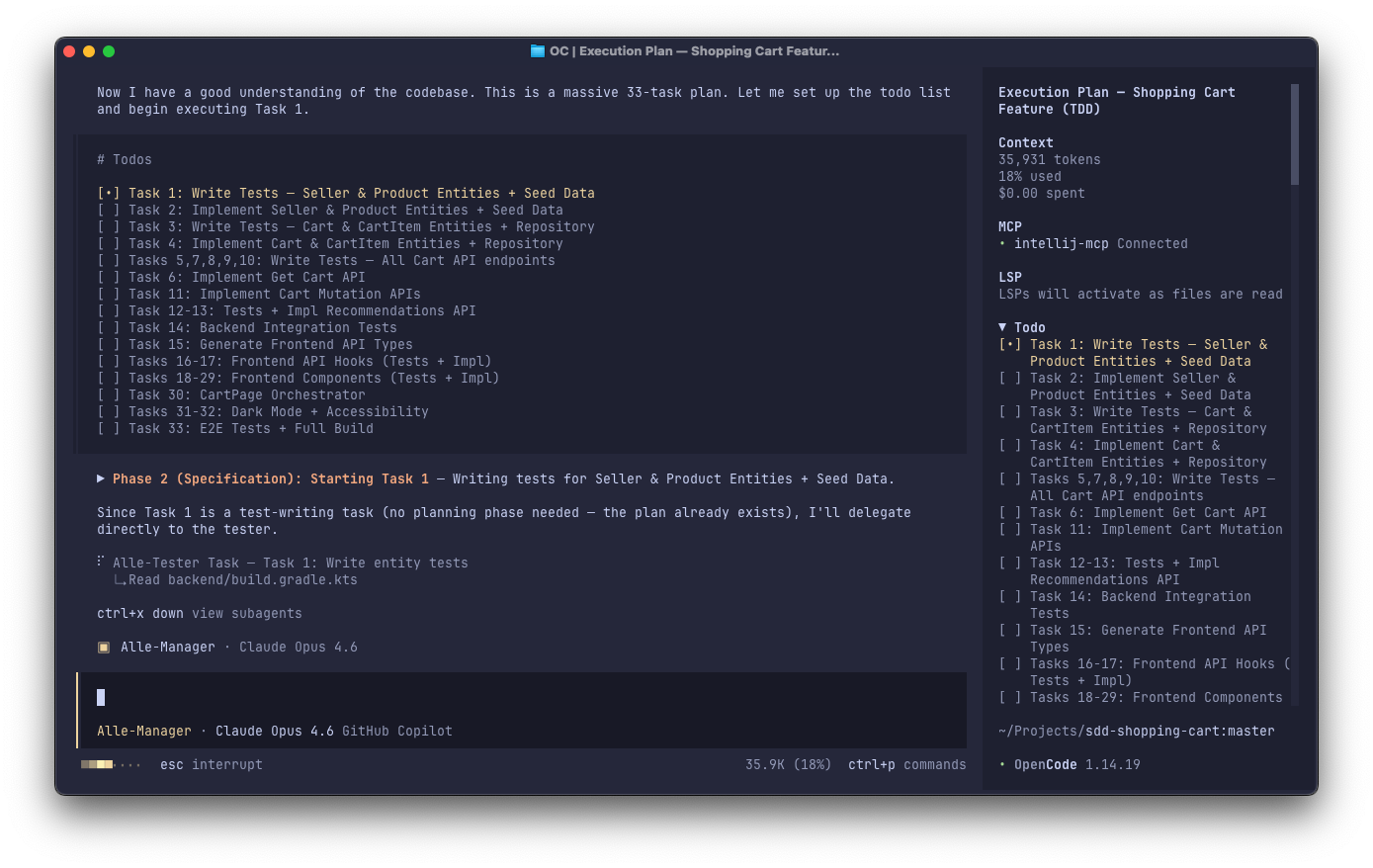1373x868 pixels.
Task: Click OpenCode 1.14.19 version label
Action: [1077, 765]
